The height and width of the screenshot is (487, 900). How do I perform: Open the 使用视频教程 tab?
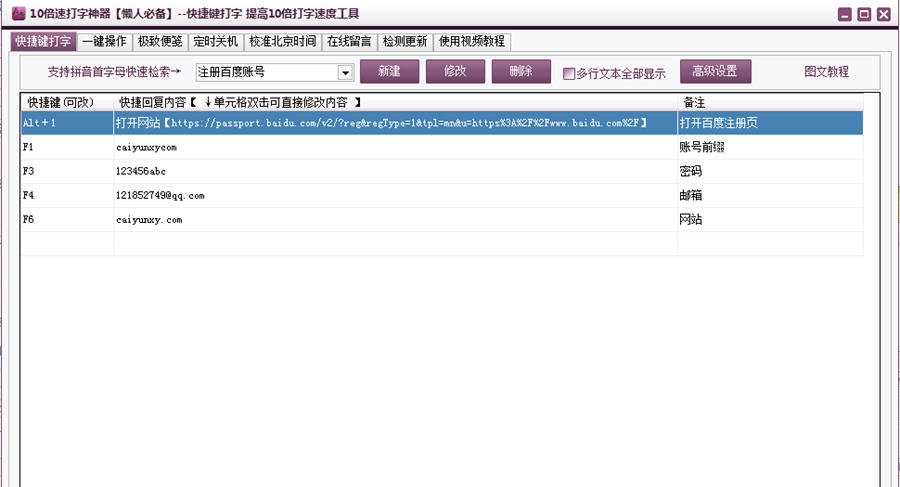coord(472,41)
